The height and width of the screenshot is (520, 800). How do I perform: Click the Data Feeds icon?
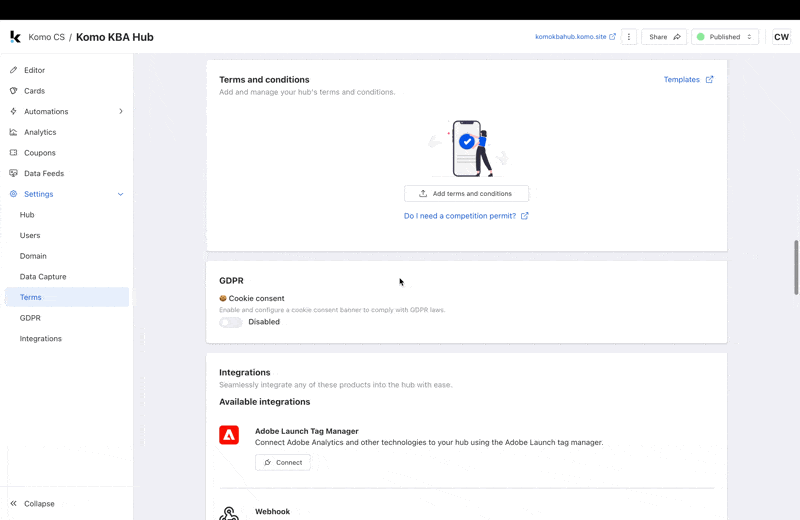pyautogui.click(x=14, y=173)
